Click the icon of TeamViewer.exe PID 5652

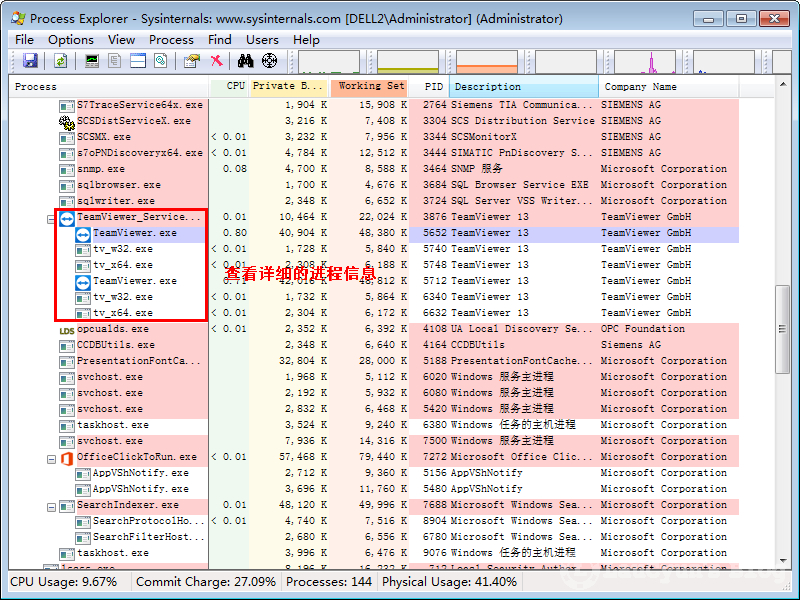pyautogui.click(x=83, y=234)
